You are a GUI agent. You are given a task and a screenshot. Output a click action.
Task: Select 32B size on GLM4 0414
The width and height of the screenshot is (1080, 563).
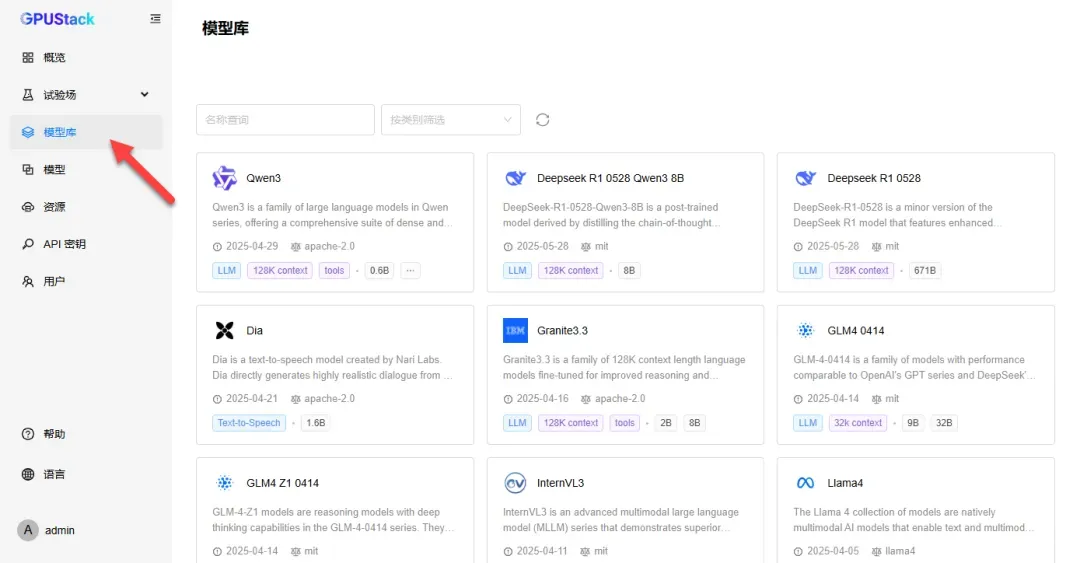point(944,423)
